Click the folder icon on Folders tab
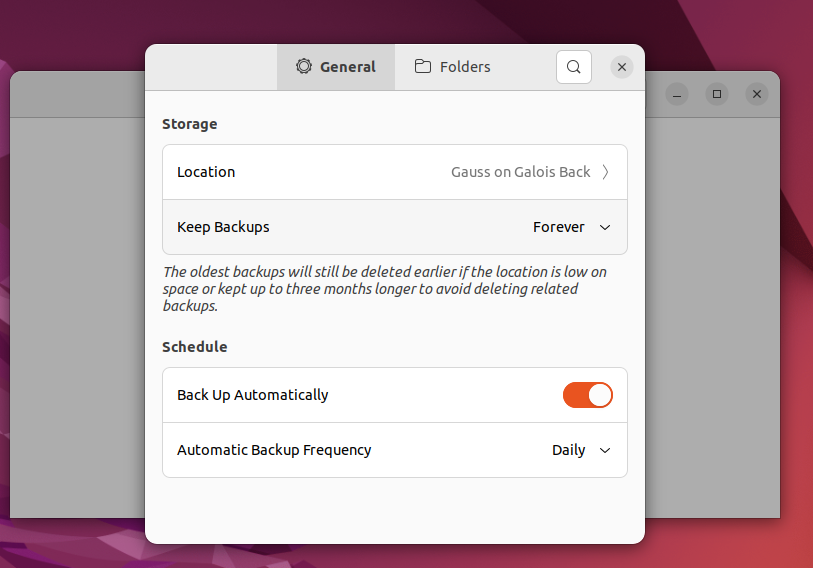This screenshot has height=568, width=813. click(x=423, y=67)
